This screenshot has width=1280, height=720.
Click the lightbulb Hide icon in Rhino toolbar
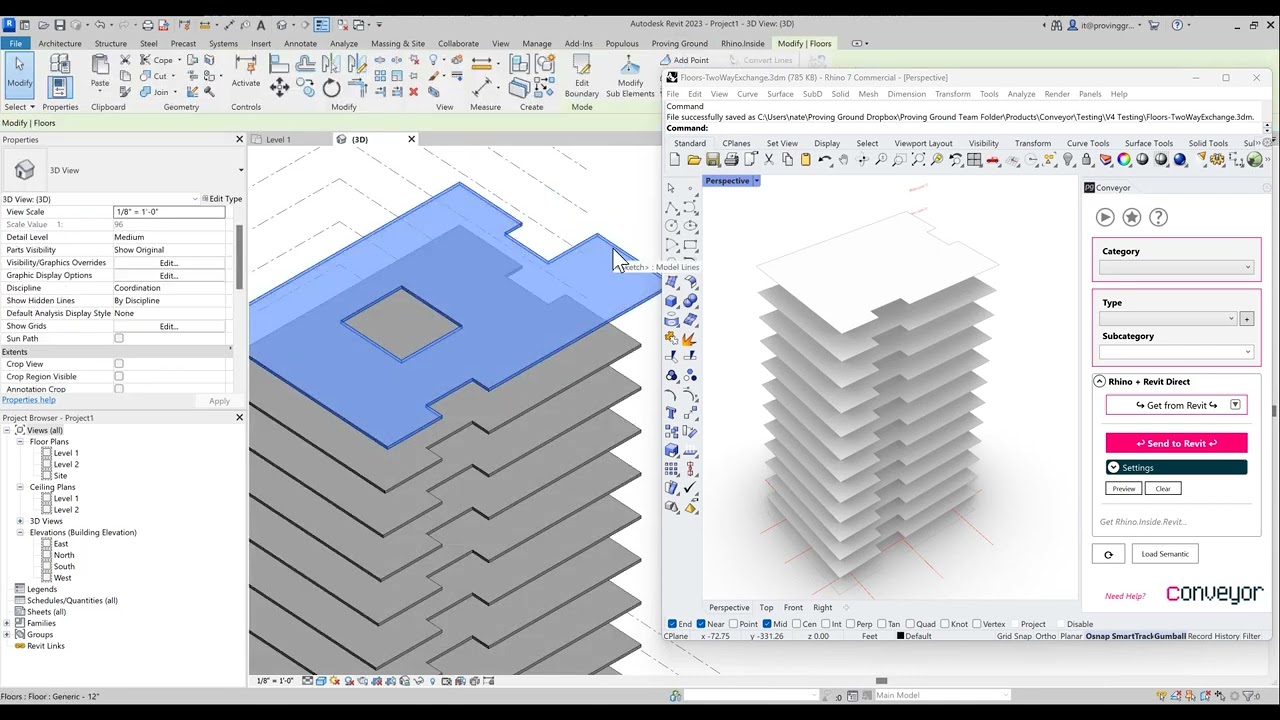point(1068,160)
